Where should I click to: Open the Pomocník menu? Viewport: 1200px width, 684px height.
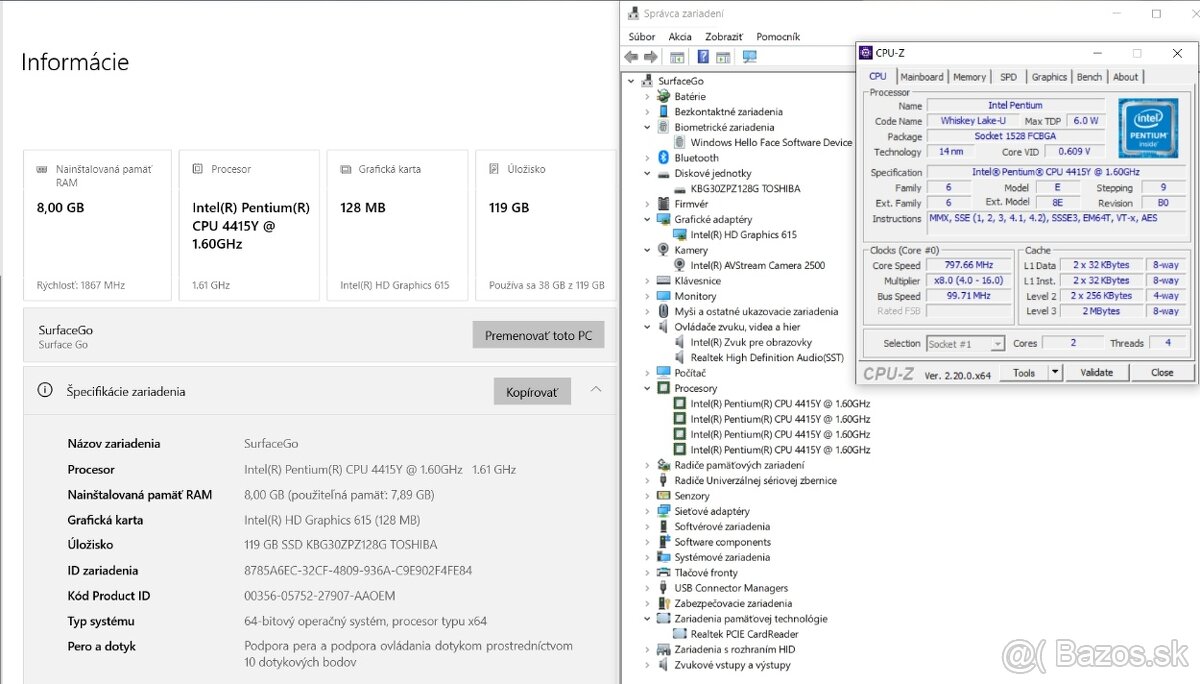tap(778, 37)
